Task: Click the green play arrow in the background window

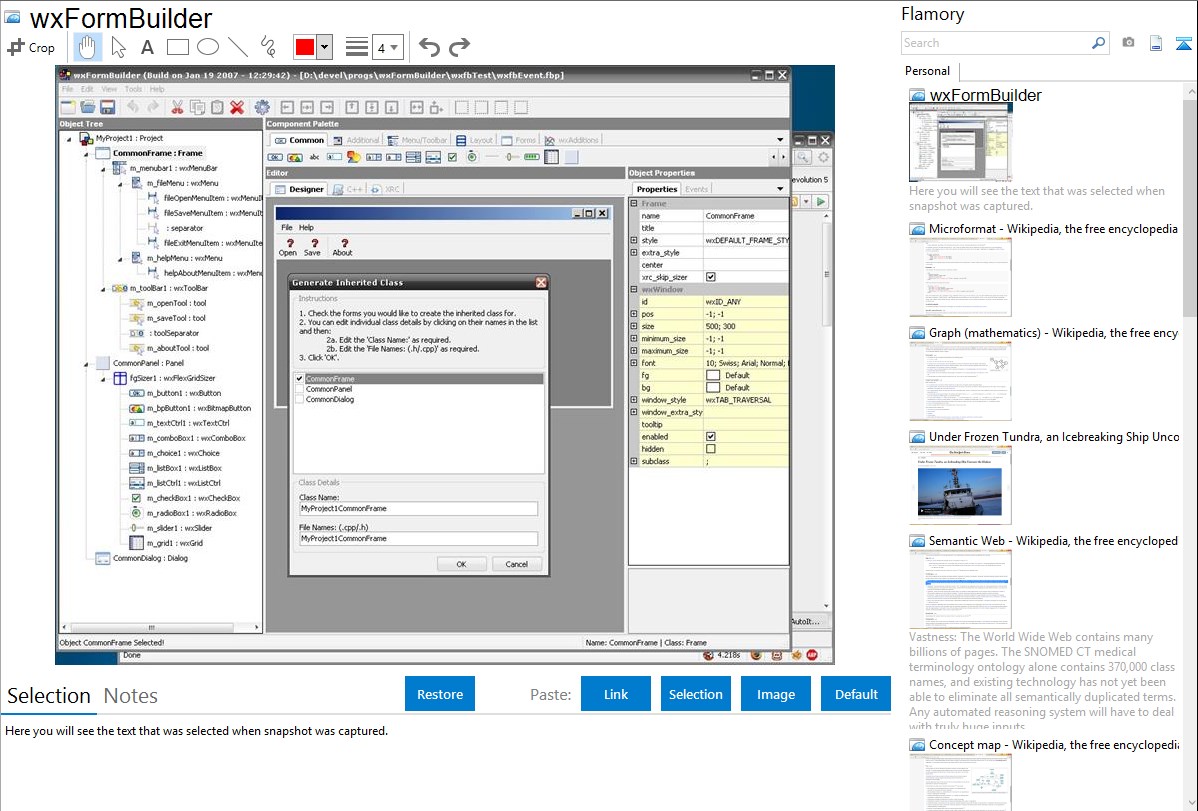Action: [821, 202]
